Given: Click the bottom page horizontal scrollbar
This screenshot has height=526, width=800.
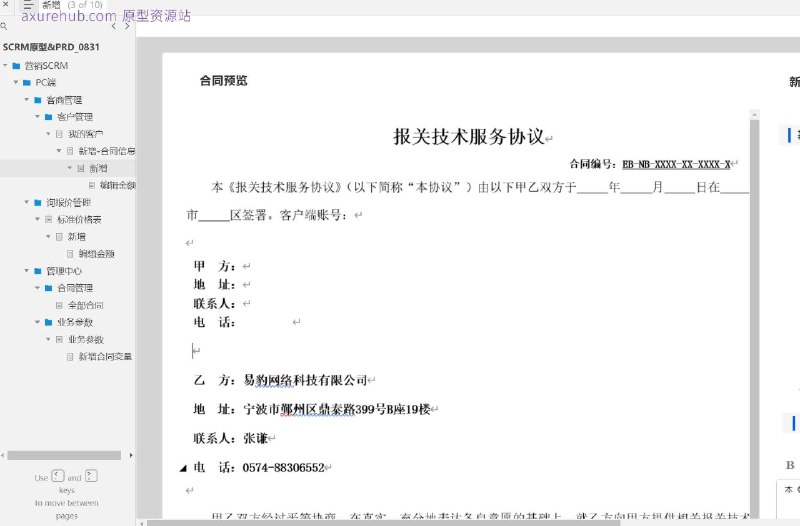Looking at the screenshot, I should [383, 522].
